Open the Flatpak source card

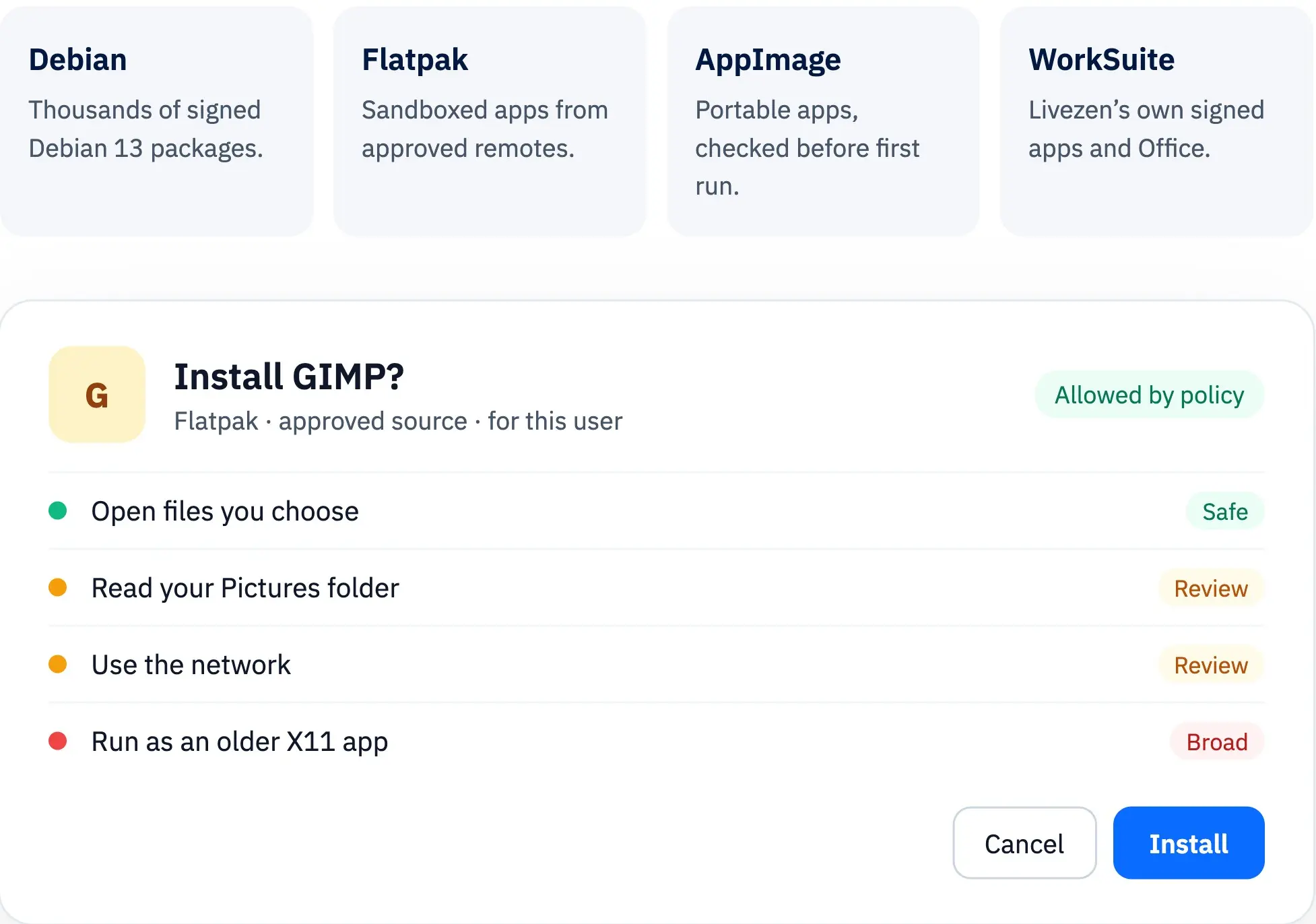tap(490, 121)
